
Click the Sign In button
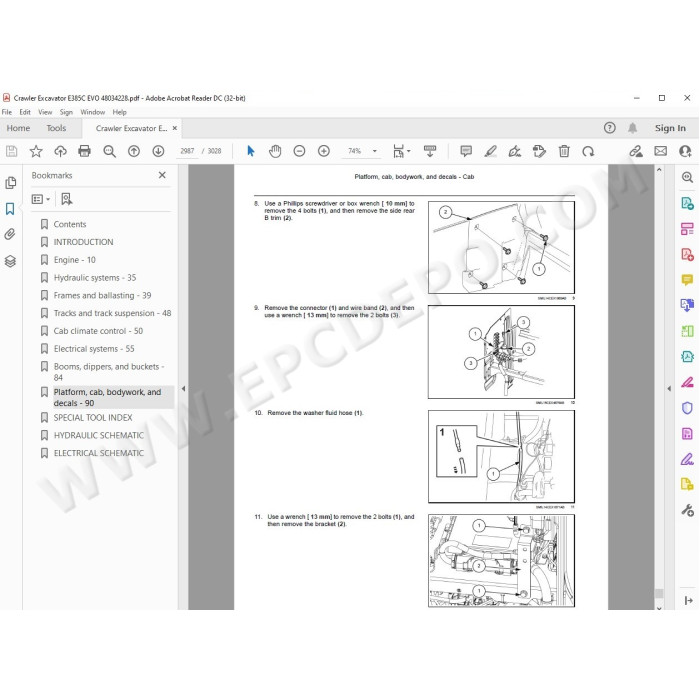tap(670, 128)
